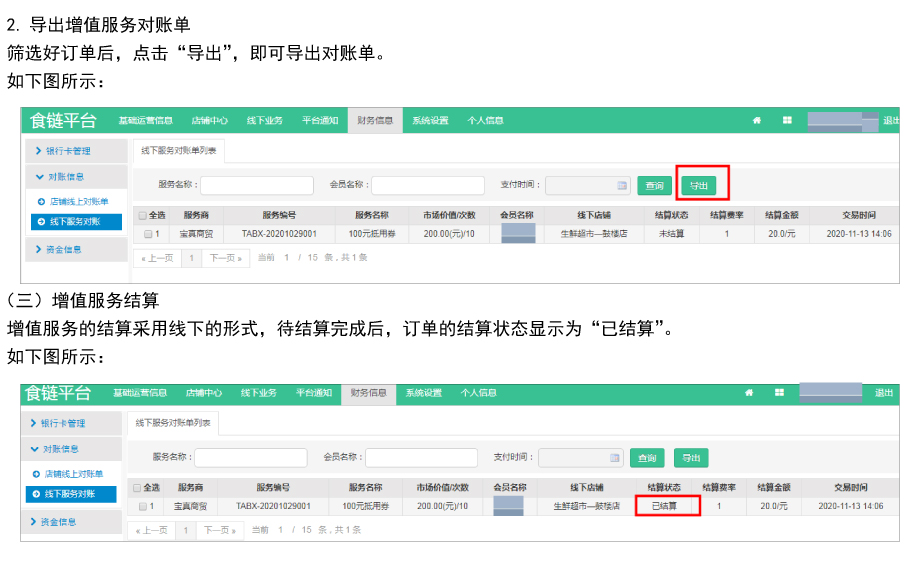Expand 银行卡管理 in the upper sidebar
Screen dimensions: 920x561
tap(76, 151)
